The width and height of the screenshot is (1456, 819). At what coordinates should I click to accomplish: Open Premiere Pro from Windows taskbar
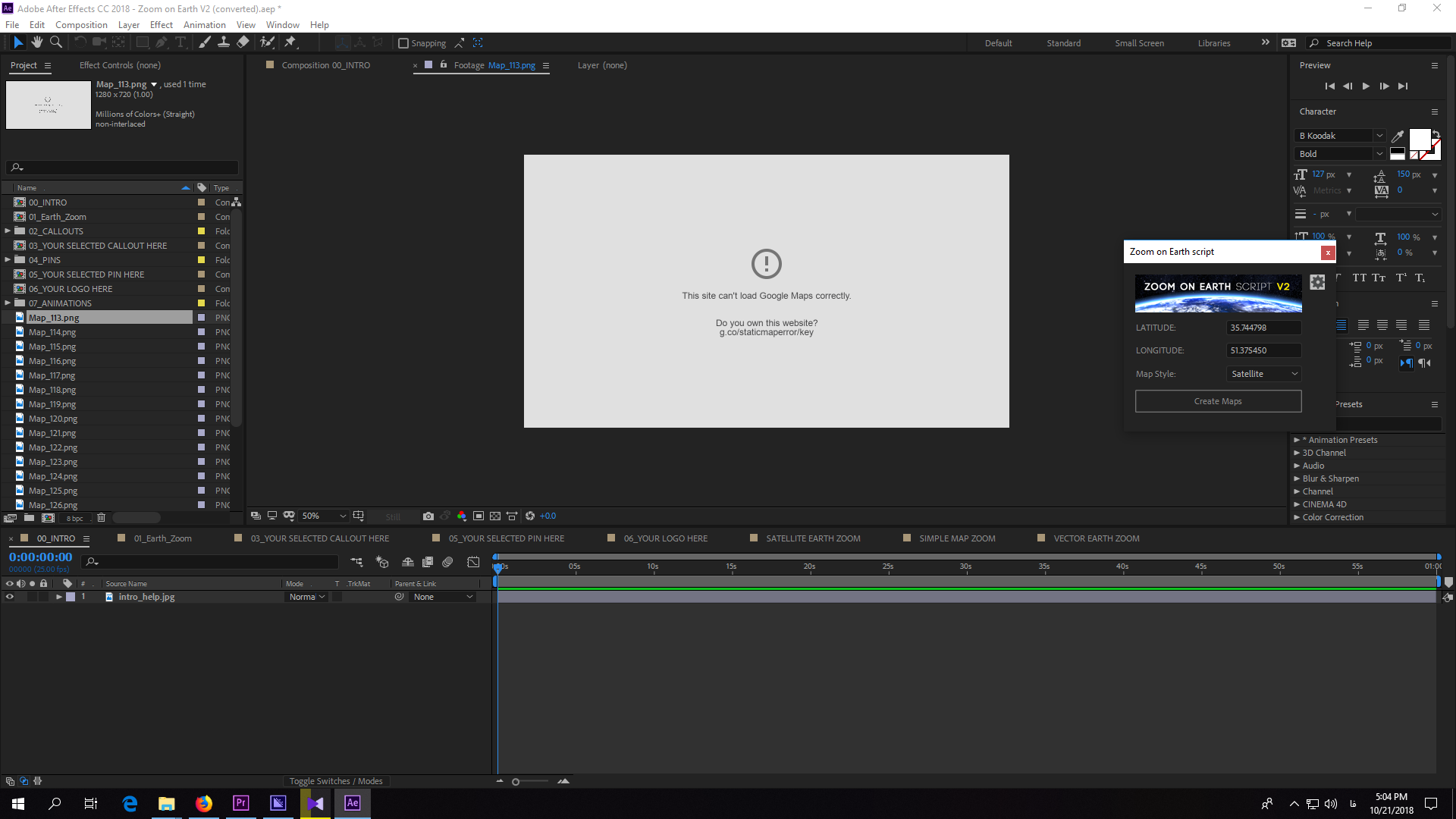click(x=241, y=803)
